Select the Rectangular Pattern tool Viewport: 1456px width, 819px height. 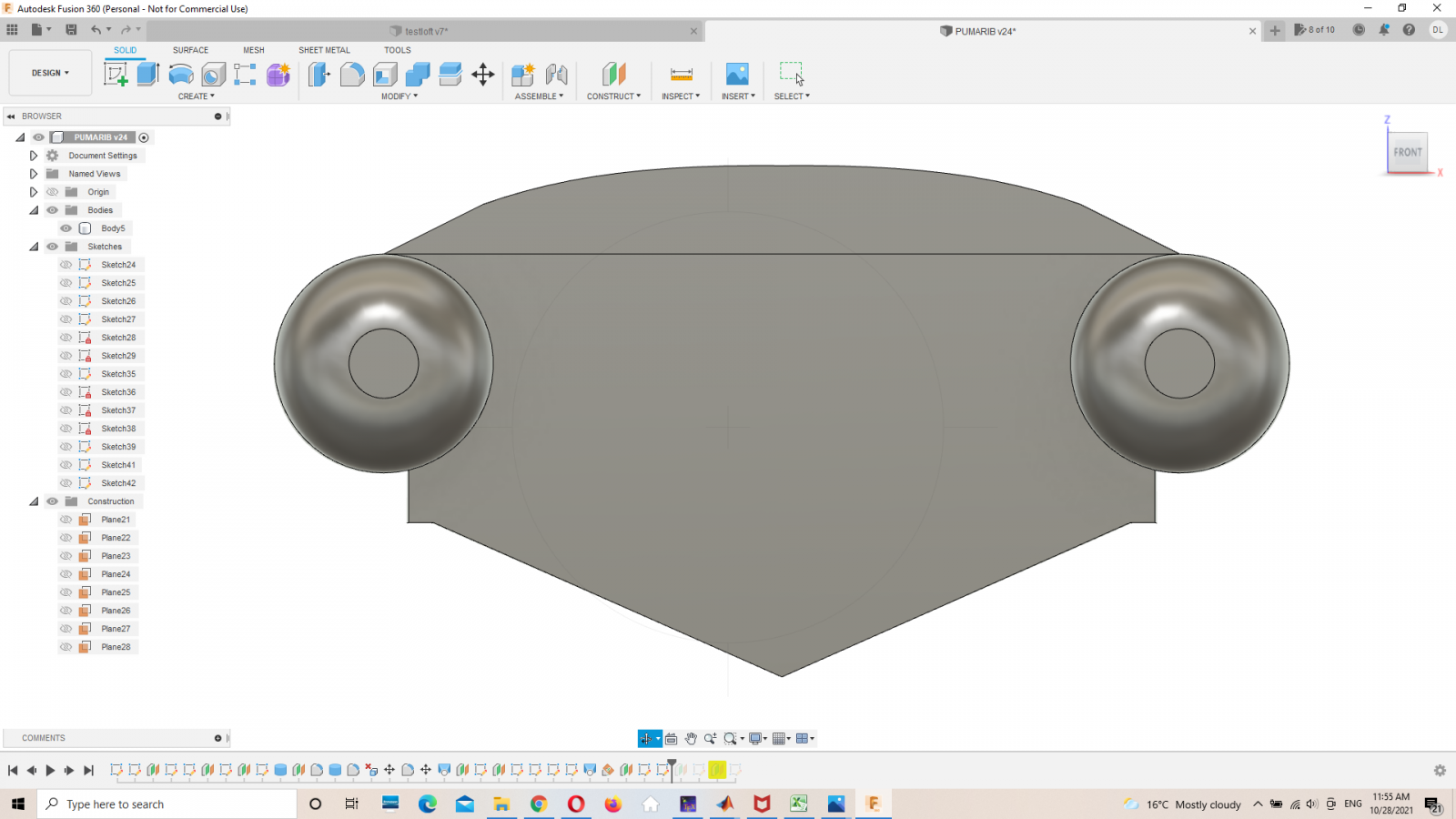245,74
